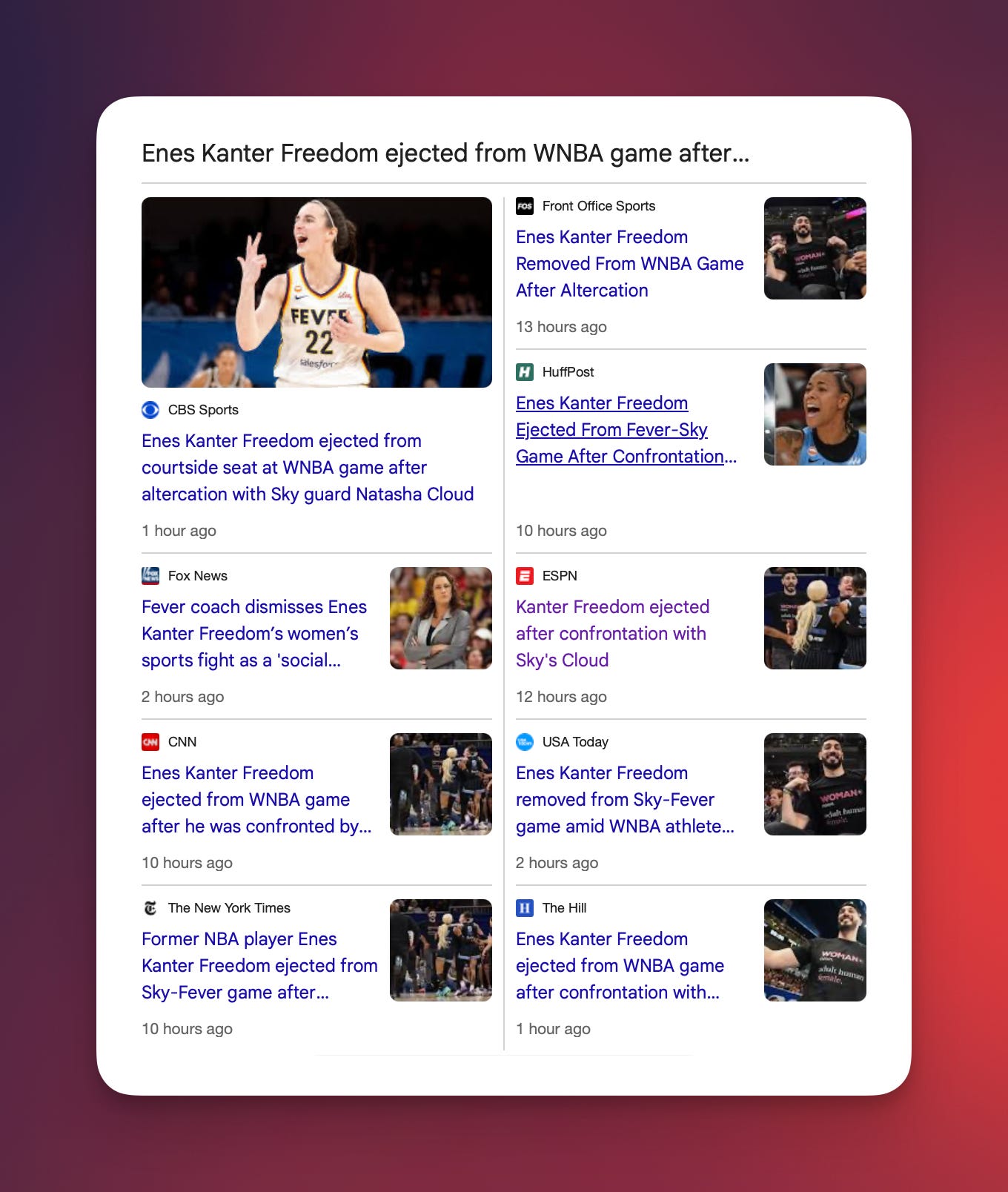Click the CBS Sports logo icon

tap(150, 410)
